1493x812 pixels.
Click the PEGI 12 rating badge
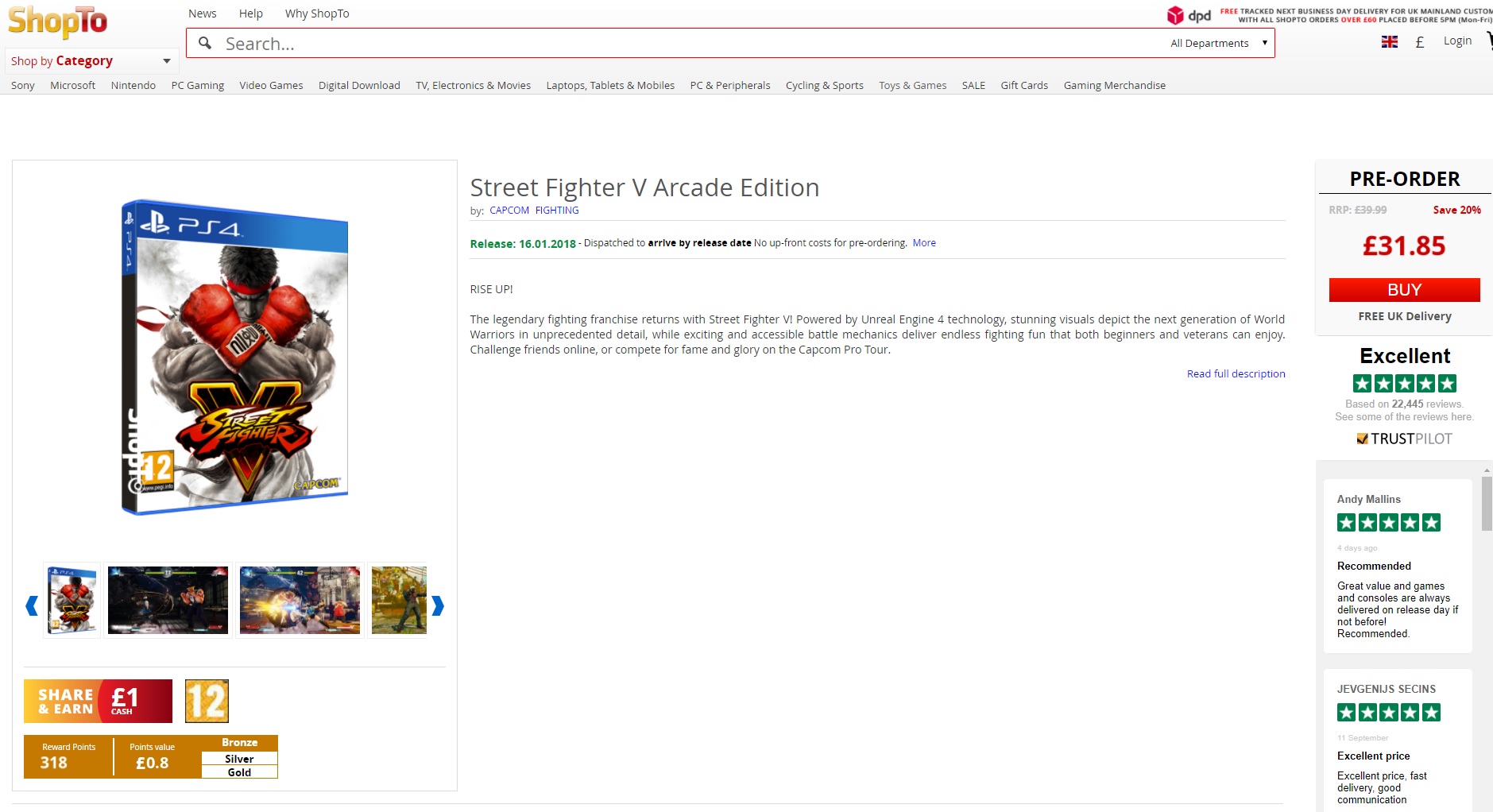pyautogui.click(x=207, y=701)
